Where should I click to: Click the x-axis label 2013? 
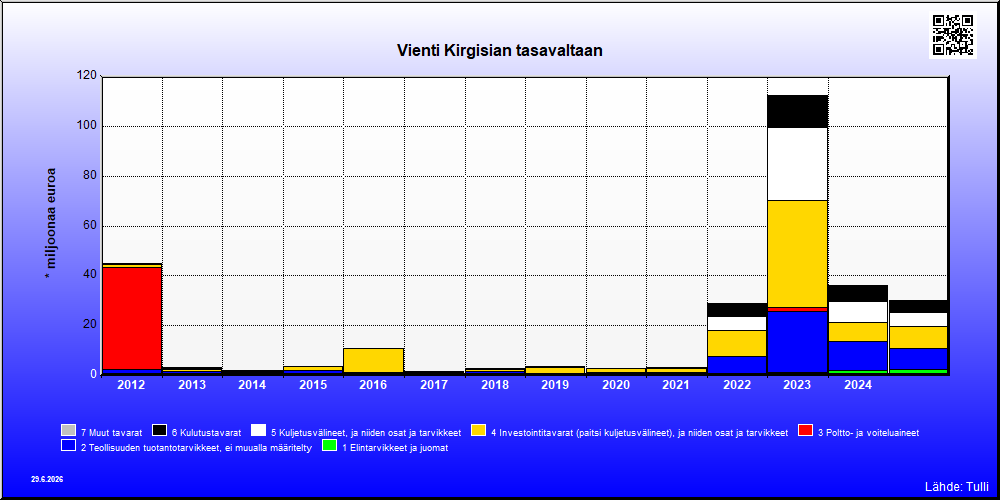tap(192, 385)
